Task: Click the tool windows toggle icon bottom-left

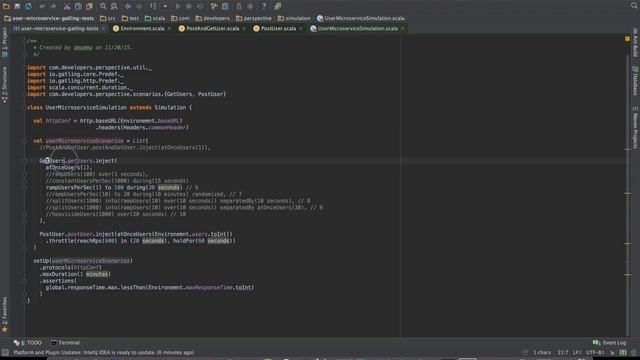Action: click(5, 352)
